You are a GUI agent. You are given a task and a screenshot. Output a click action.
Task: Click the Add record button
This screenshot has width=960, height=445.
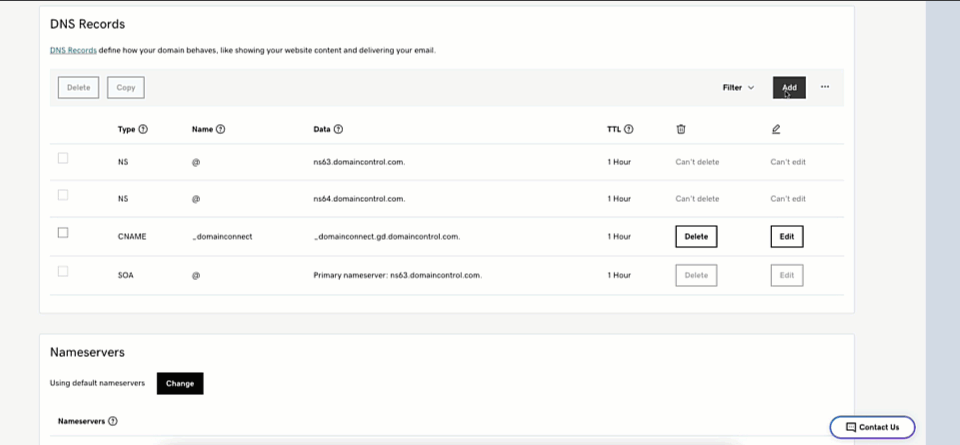point(789,88)
